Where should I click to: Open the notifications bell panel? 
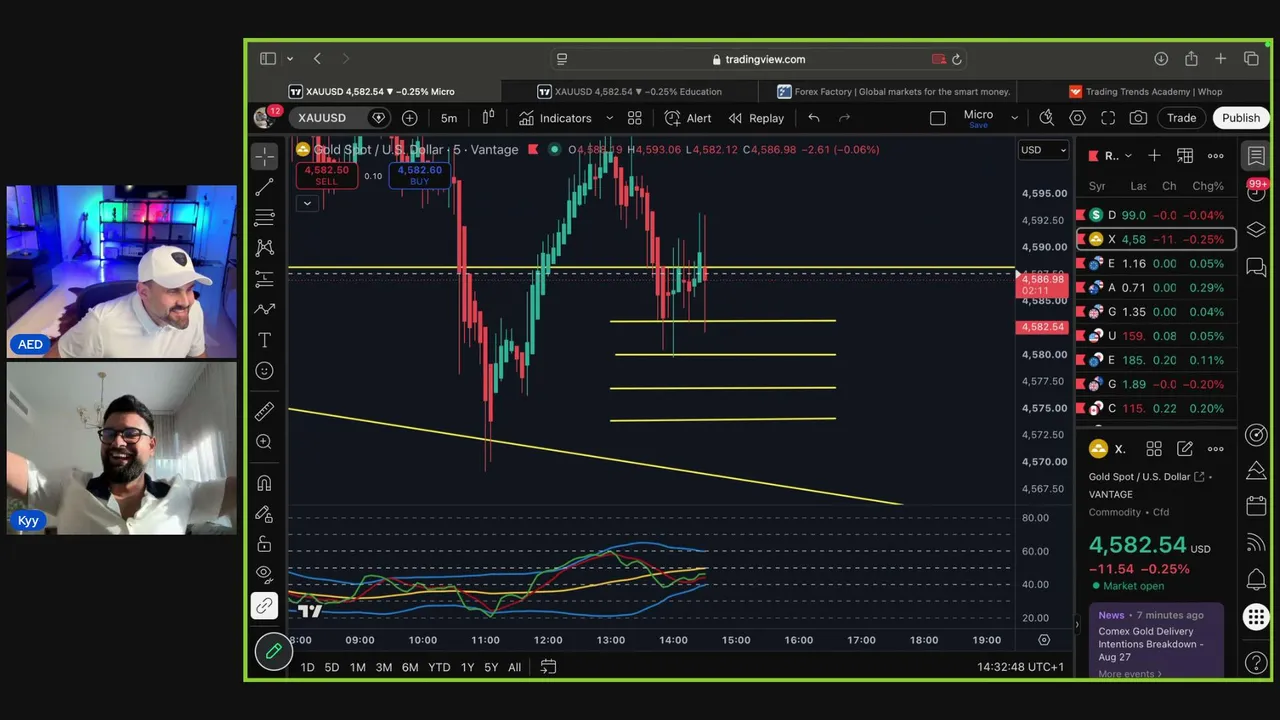tap(1256, 579)
